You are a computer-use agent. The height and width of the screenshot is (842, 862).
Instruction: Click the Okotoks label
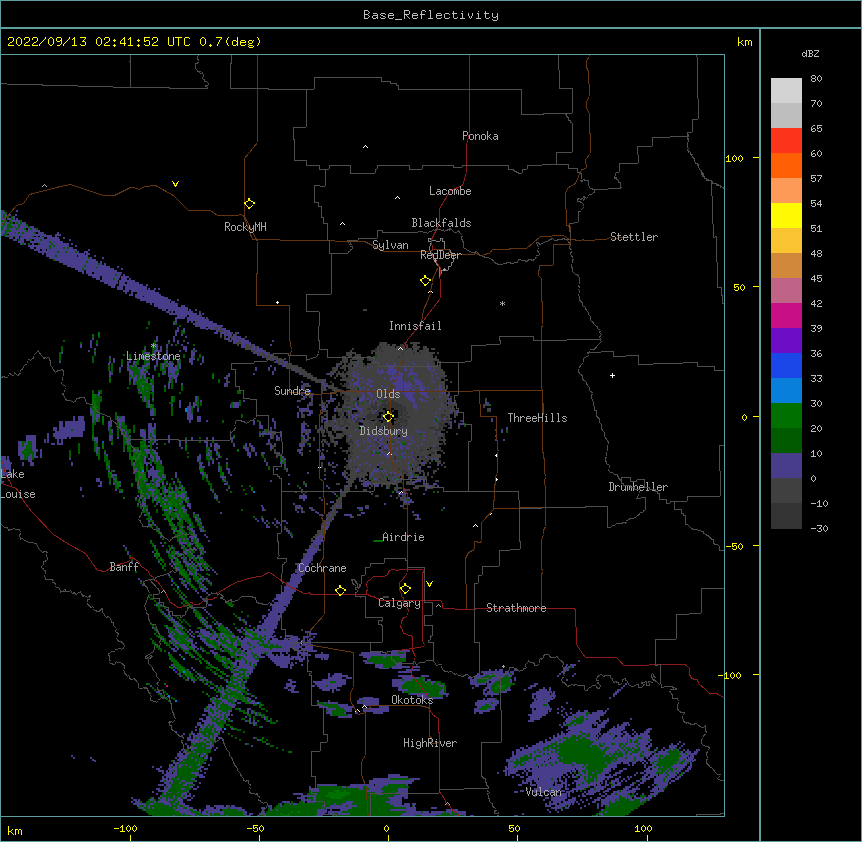412,700
